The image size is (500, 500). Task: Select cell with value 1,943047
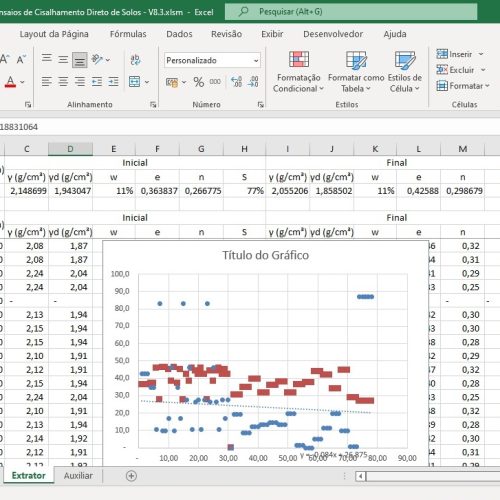tap(70, 191)
